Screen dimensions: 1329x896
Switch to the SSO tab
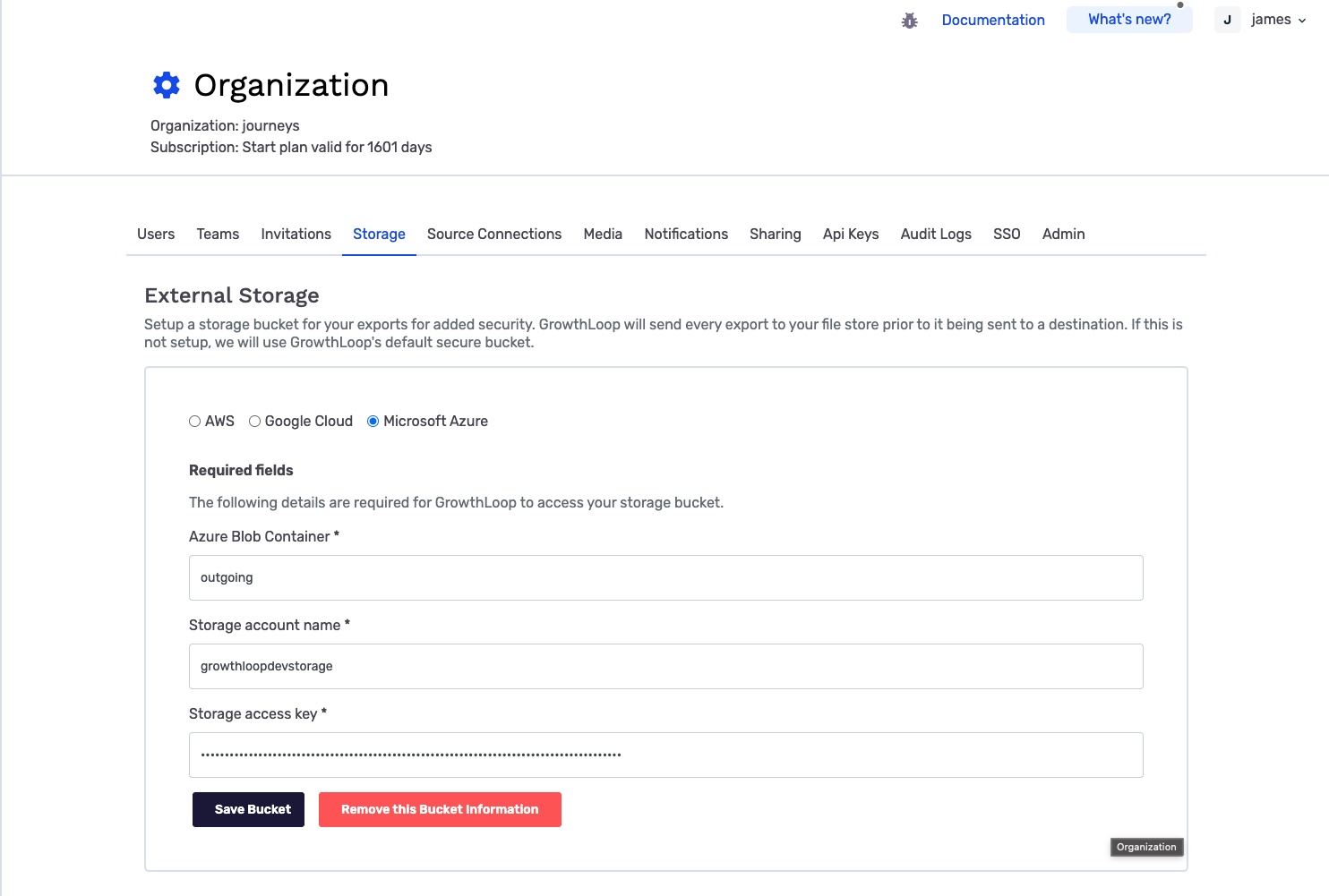[x=1007, y=234]
